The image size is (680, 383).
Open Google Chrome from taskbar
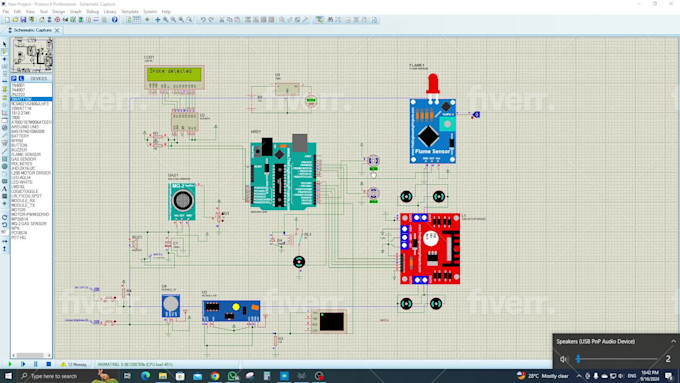[x=215, y=376]
